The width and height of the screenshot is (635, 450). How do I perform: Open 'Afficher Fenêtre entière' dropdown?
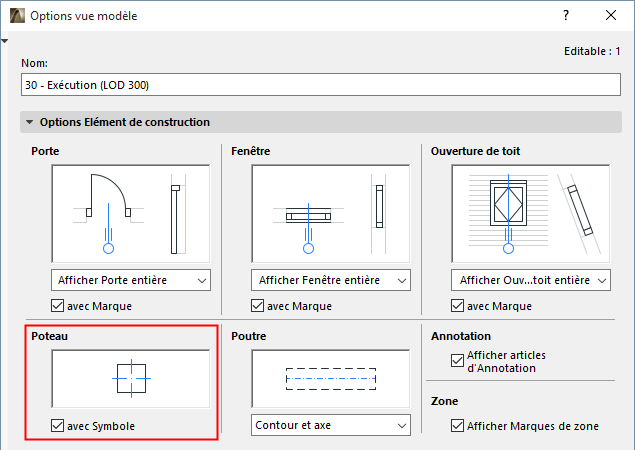pos(330,280)
